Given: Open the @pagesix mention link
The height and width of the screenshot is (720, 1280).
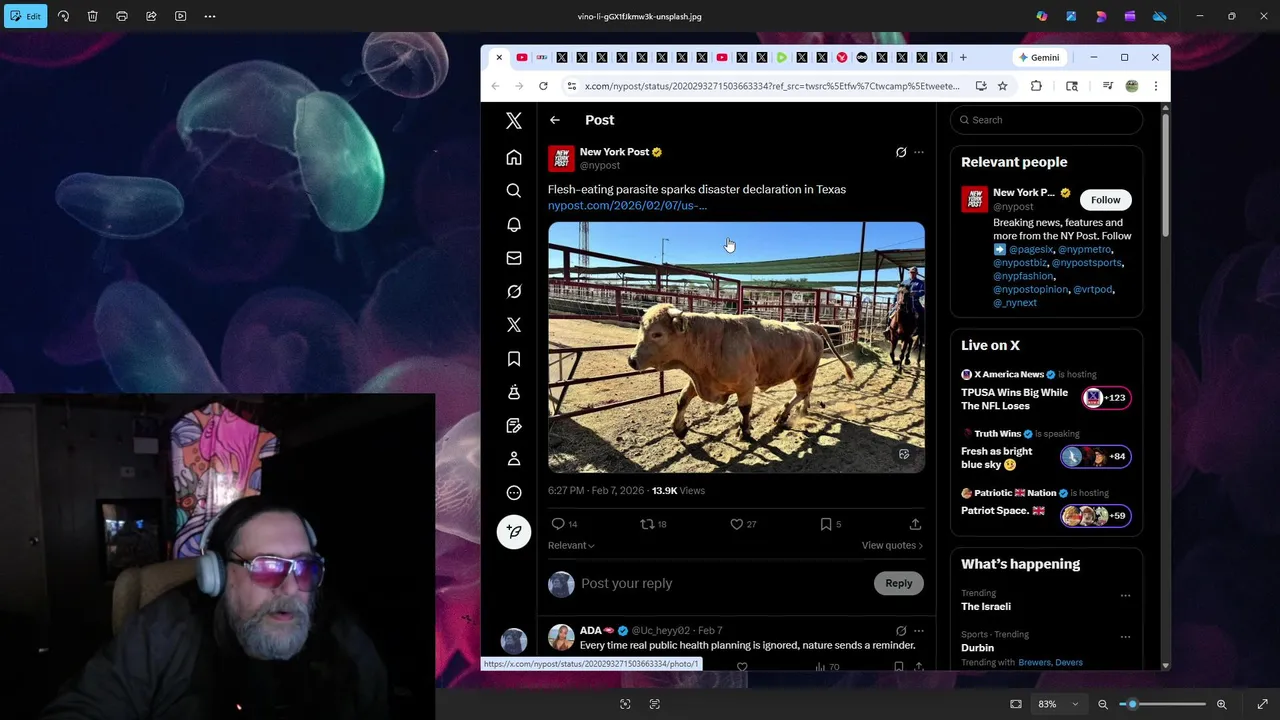Looking at the screenshot, I should point(1030,249).
